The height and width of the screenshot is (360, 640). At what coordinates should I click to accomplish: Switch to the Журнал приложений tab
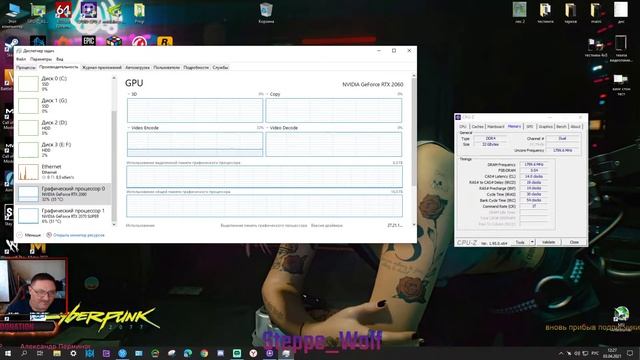click(102, 68)
